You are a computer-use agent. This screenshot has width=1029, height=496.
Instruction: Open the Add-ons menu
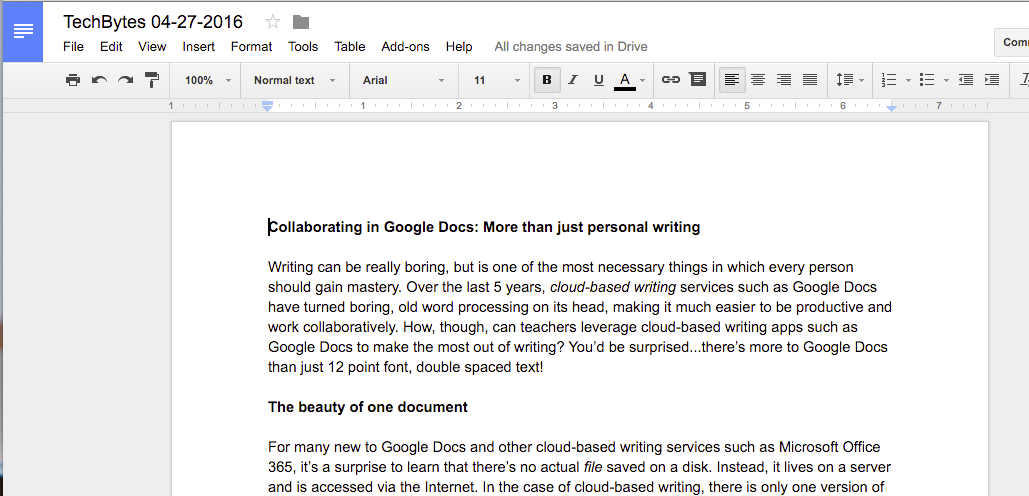point(406,47)
